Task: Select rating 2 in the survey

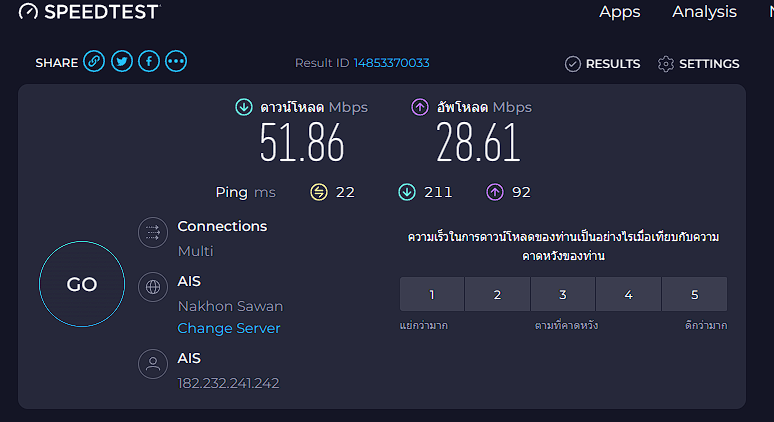Action: pos(497,295)
